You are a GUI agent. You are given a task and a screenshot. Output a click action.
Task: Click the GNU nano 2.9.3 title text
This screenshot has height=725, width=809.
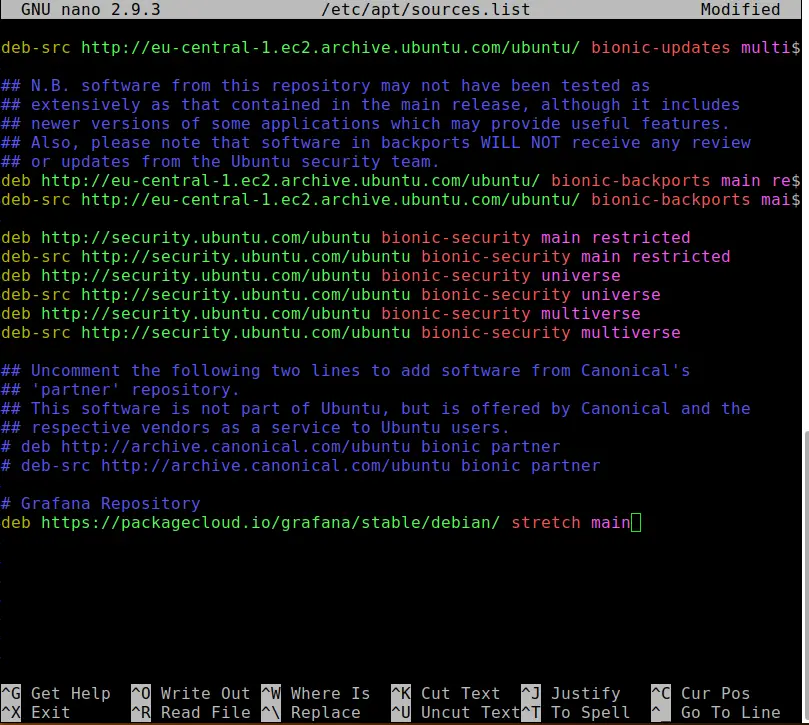(x=90, y=9)
